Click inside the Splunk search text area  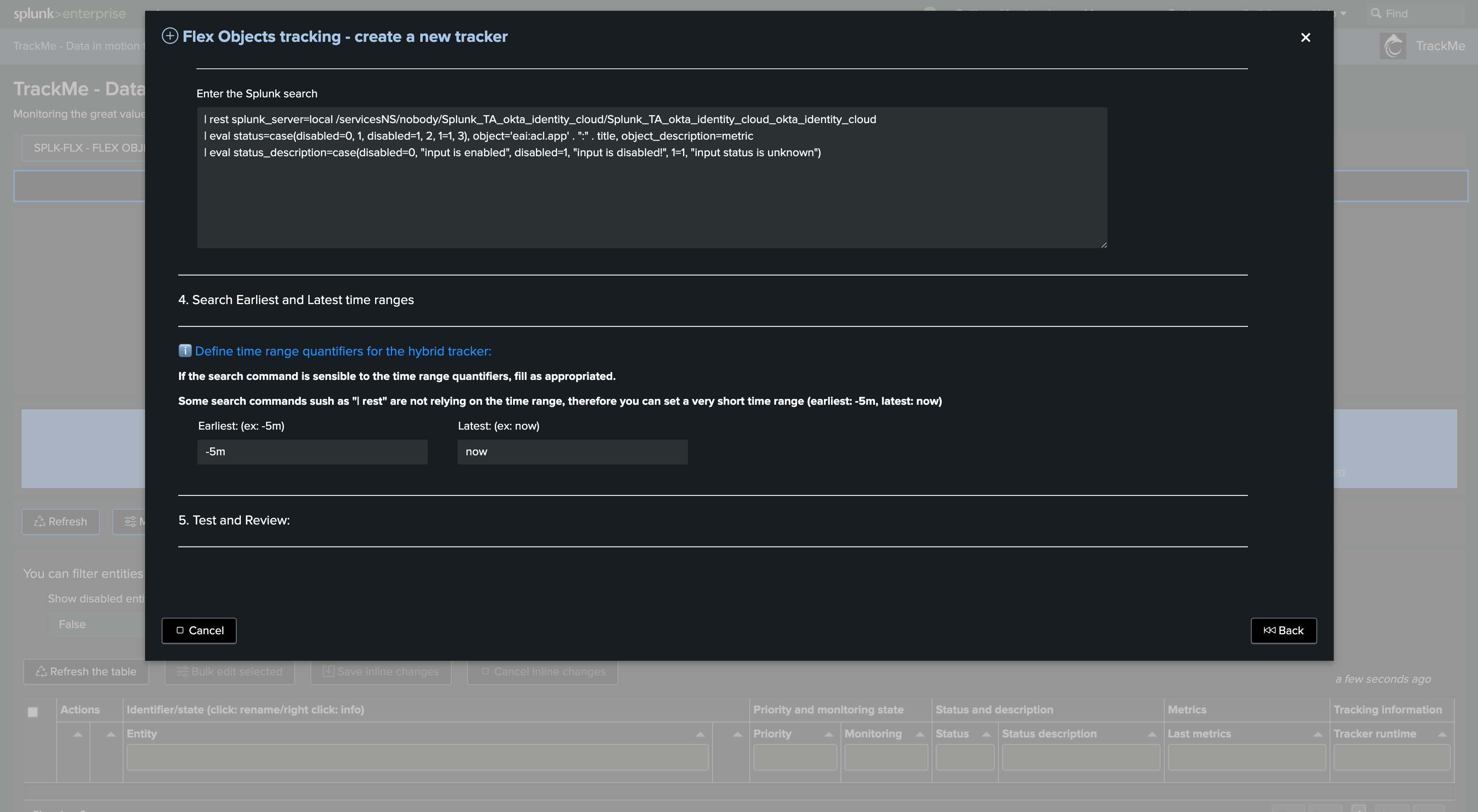(652, 177)
